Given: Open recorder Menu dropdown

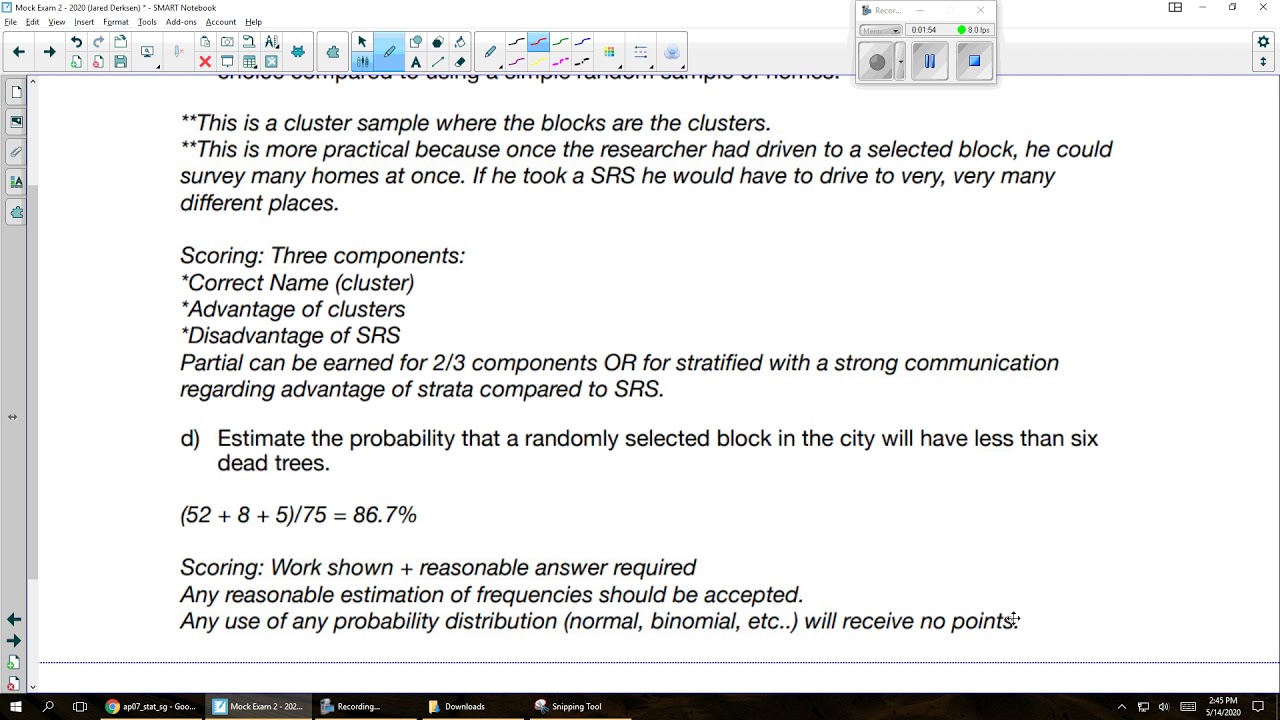Looking at the screenshot, I should coord(880,30).
